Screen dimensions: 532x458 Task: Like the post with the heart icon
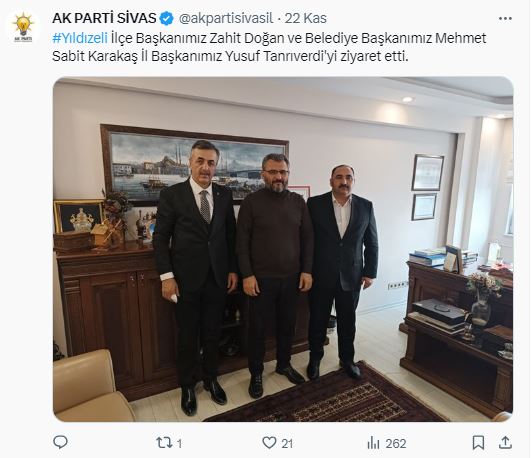(x=269, y=443)
